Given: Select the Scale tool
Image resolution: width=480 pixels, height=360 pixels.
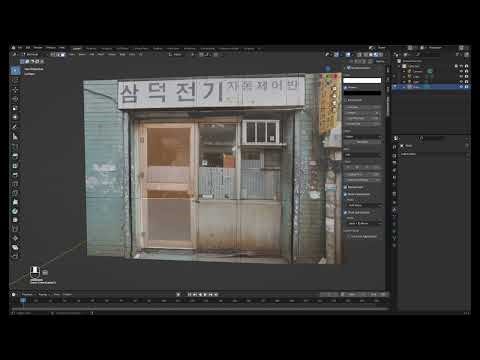Looking at the screenshot, I should 15,108.
